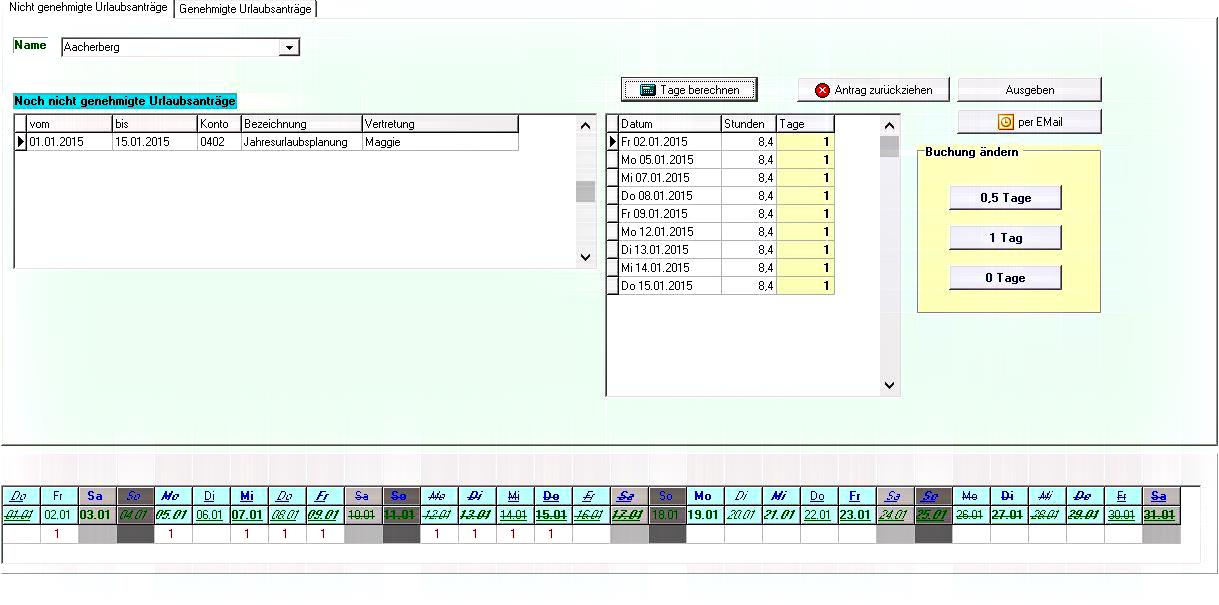Switch to the Genehmigte Urlaubsanträge tab
Image resolution: width=1219 pixels, height=605 pixels.
tap(245, 9)
